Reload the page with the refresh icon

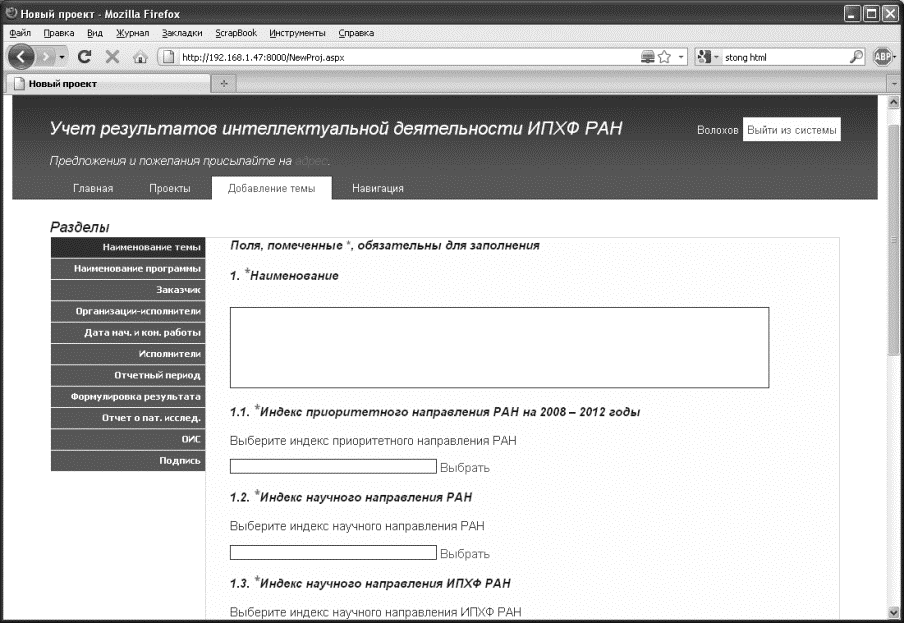85,57
